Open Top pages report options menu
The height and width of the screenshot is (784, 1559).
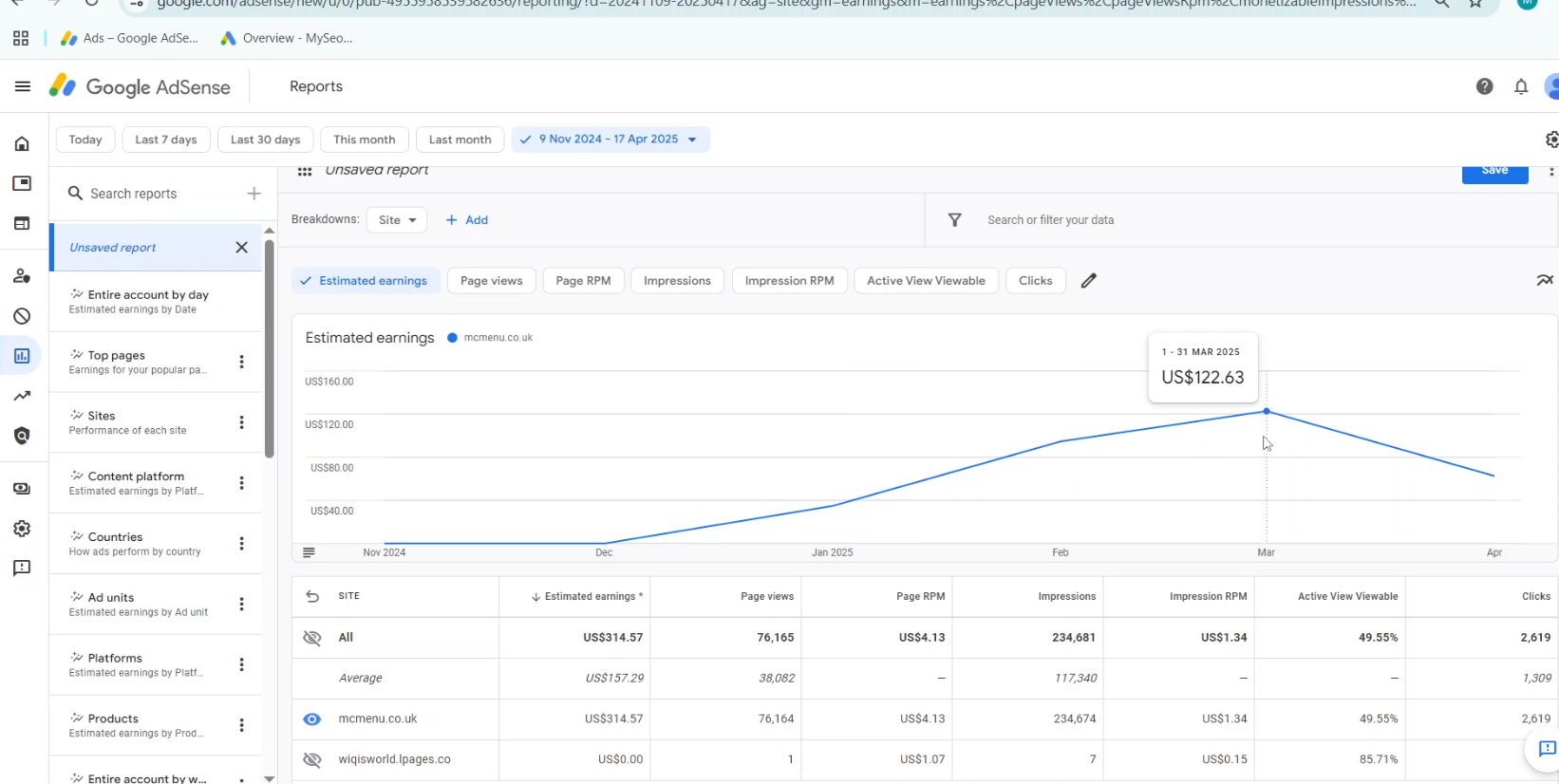point(241,362)
